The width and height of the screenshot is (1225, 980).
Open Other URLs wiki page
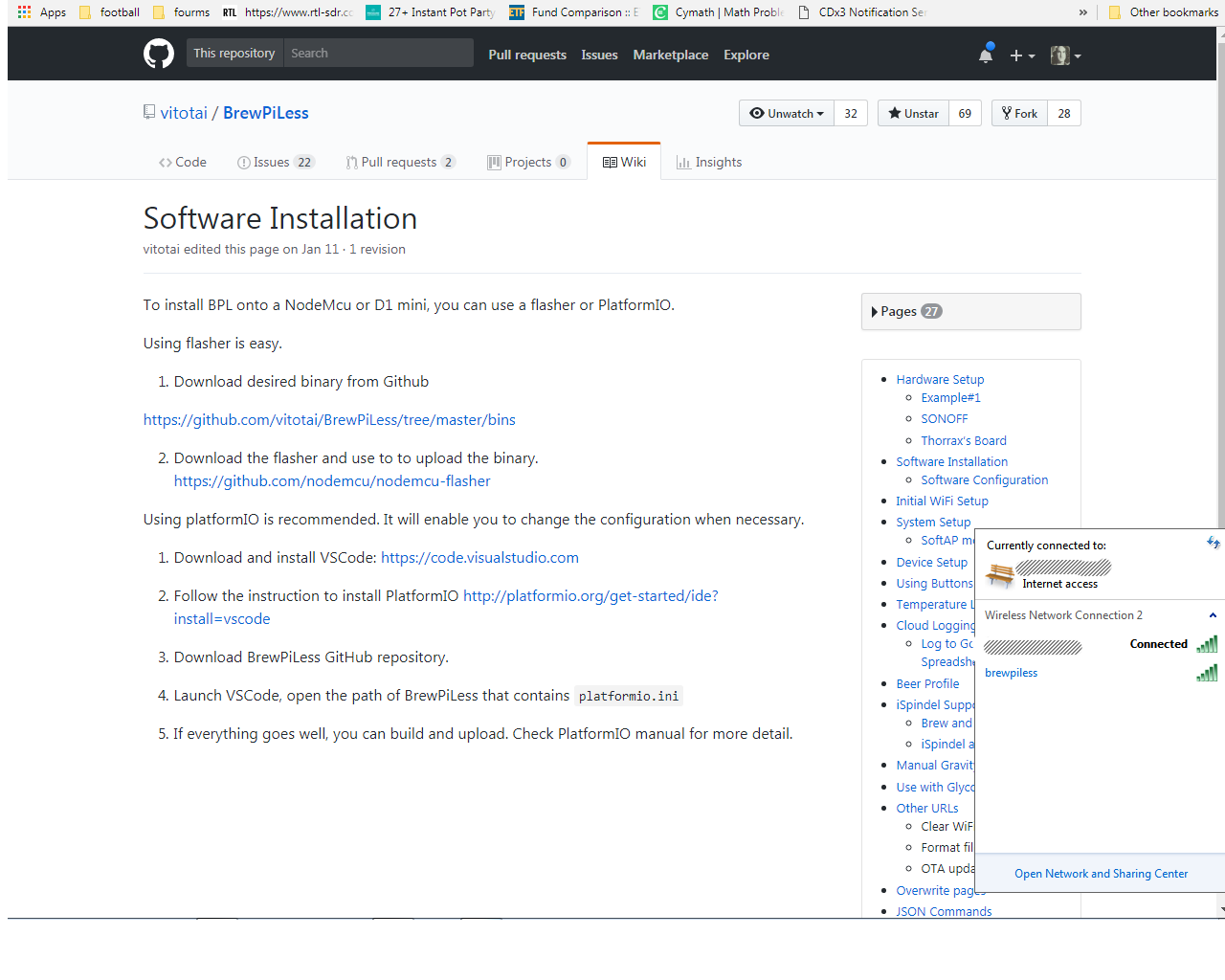pyautogui.click(x=926, y=808)
